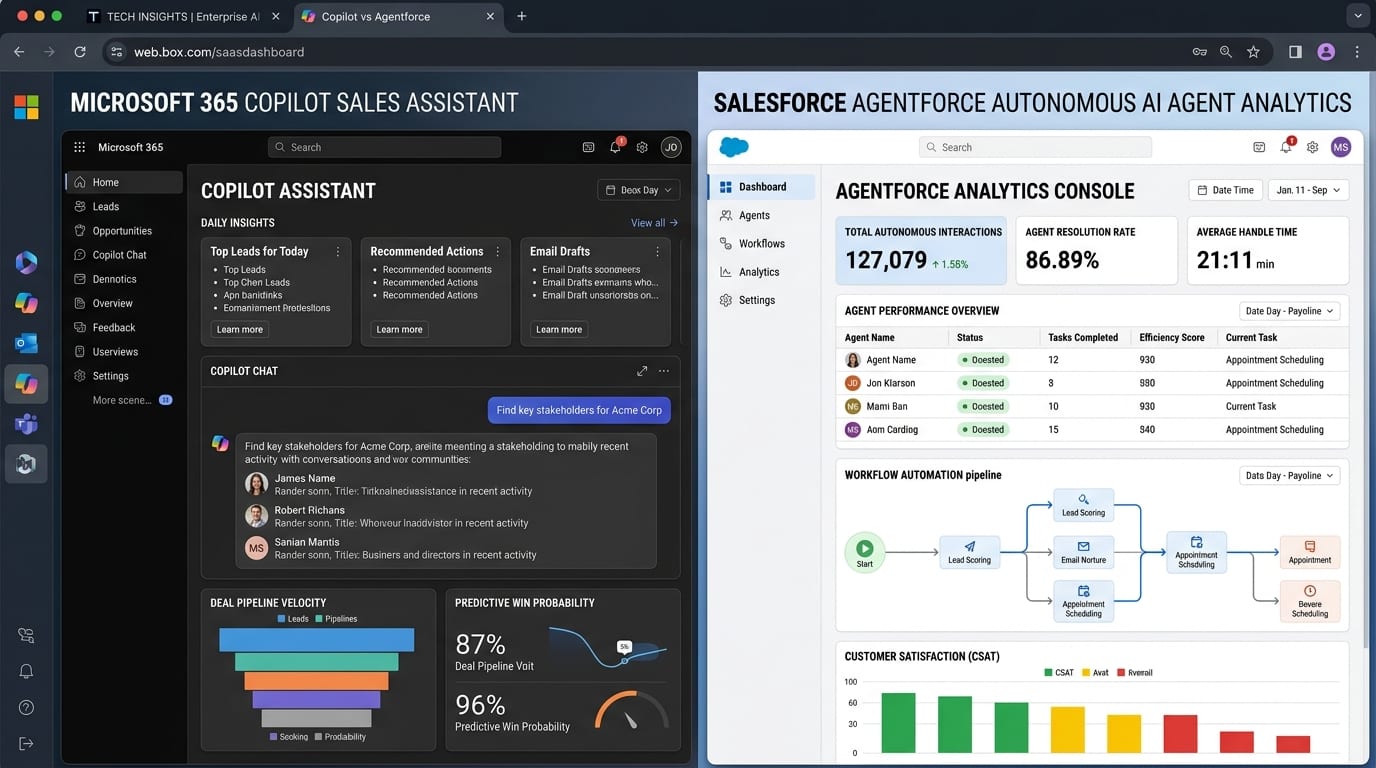Expand the browser tab search chevron
The image size is (1376, 768).
click(1357, 16)
